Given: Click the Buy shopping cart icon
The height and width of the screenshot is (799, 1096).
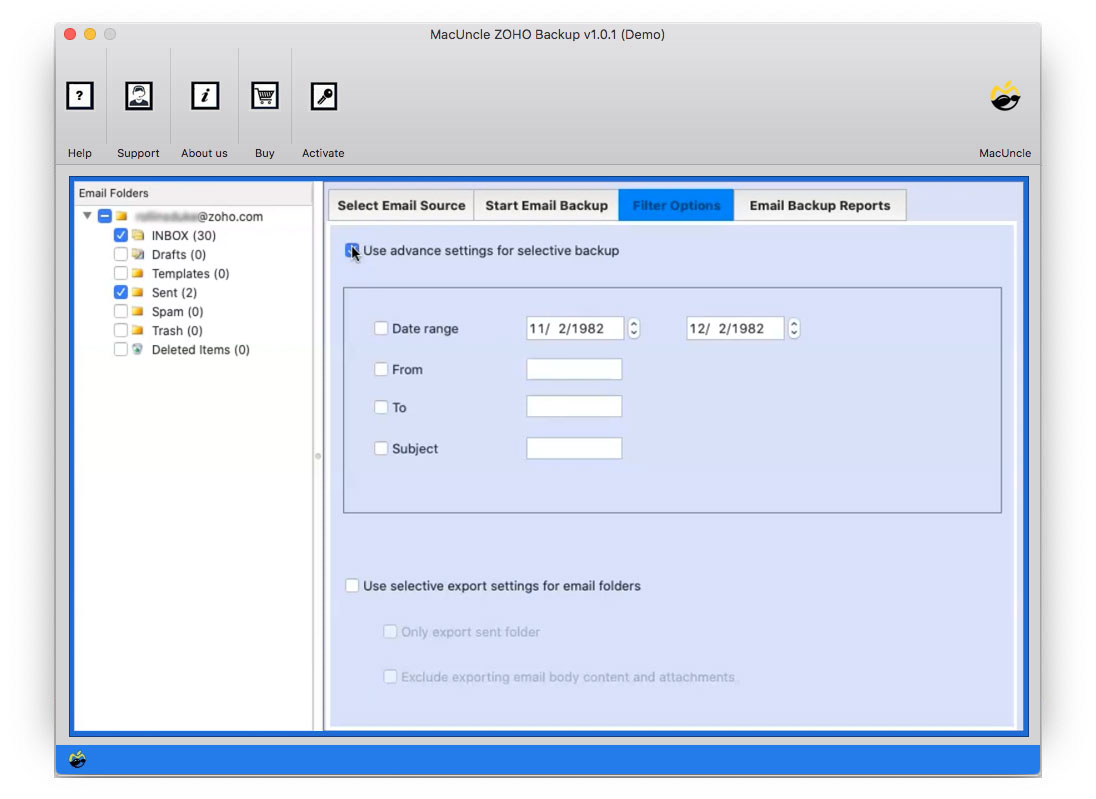Looking at the screenshot, I should coord(264,95).
